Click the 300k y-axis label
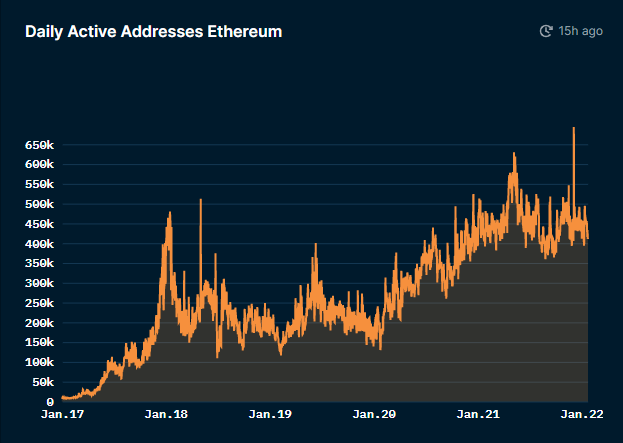The image size is (623, 443). [39, 283]
